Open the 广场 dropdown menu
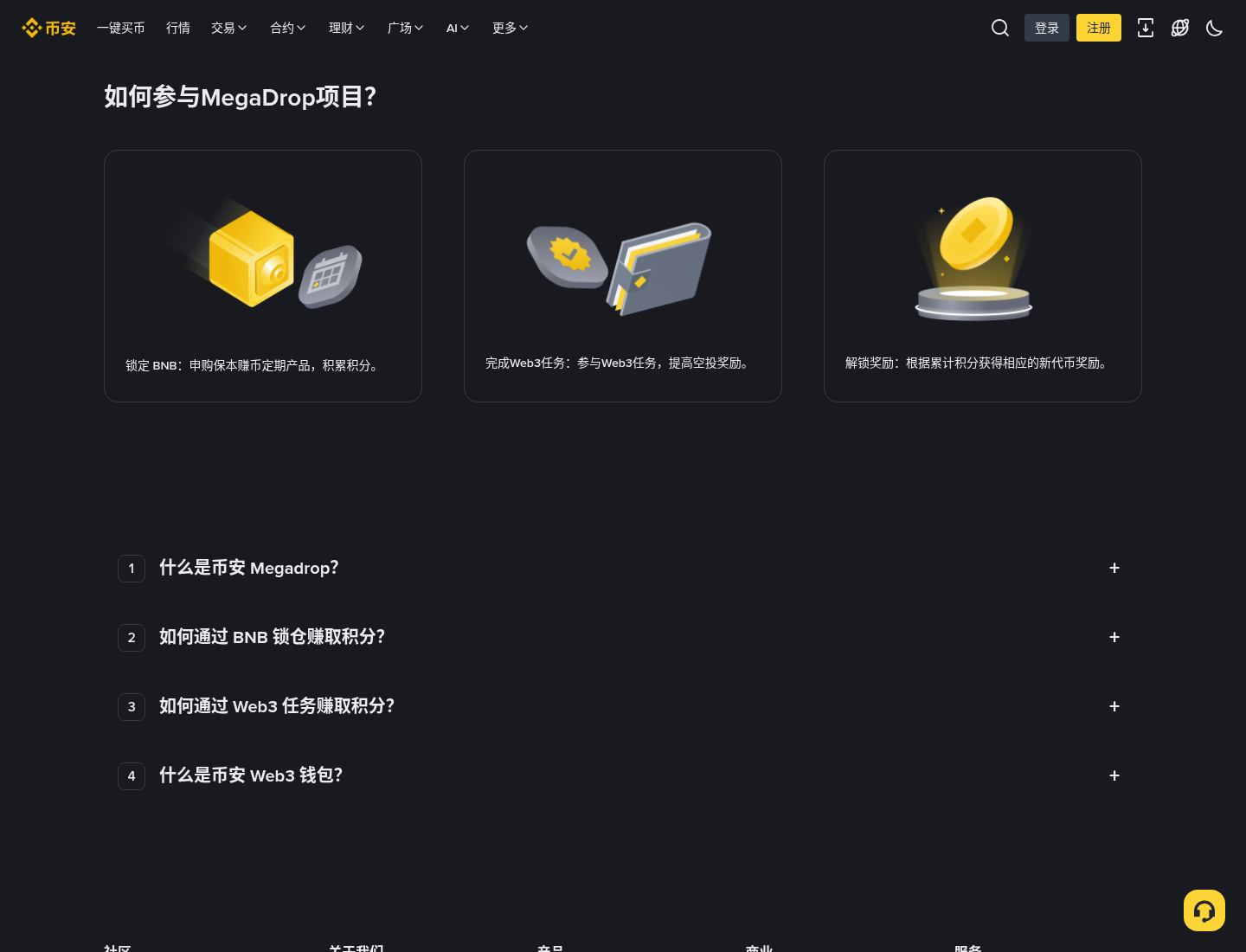Viewport: 1246px width, 952px height. 406,28
